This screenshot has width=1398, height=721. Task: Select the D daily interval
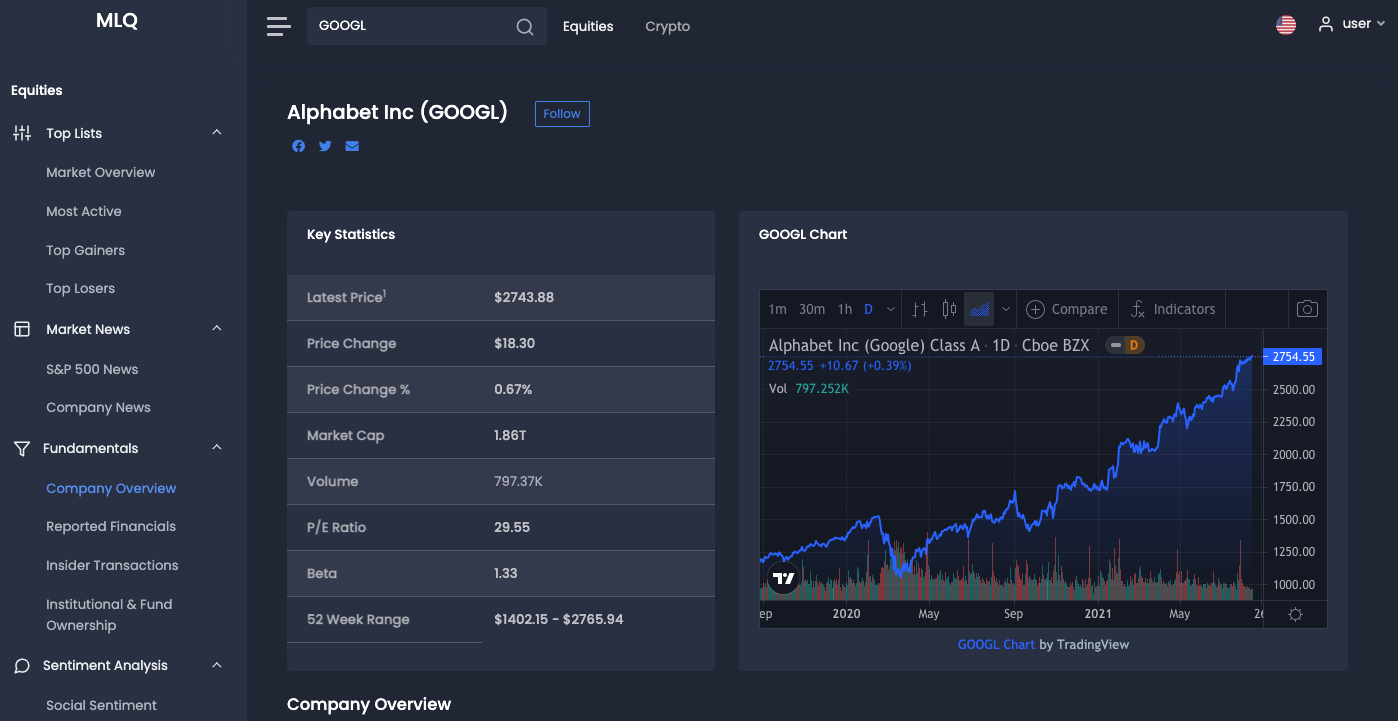tap(868, 309)
